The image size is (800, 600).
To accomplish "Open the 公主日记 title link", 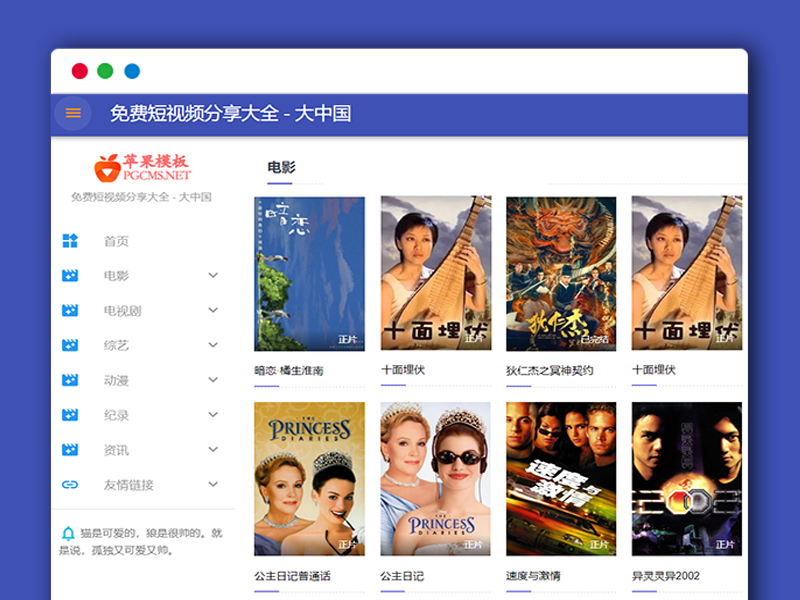I will click(x=402, y=576).
